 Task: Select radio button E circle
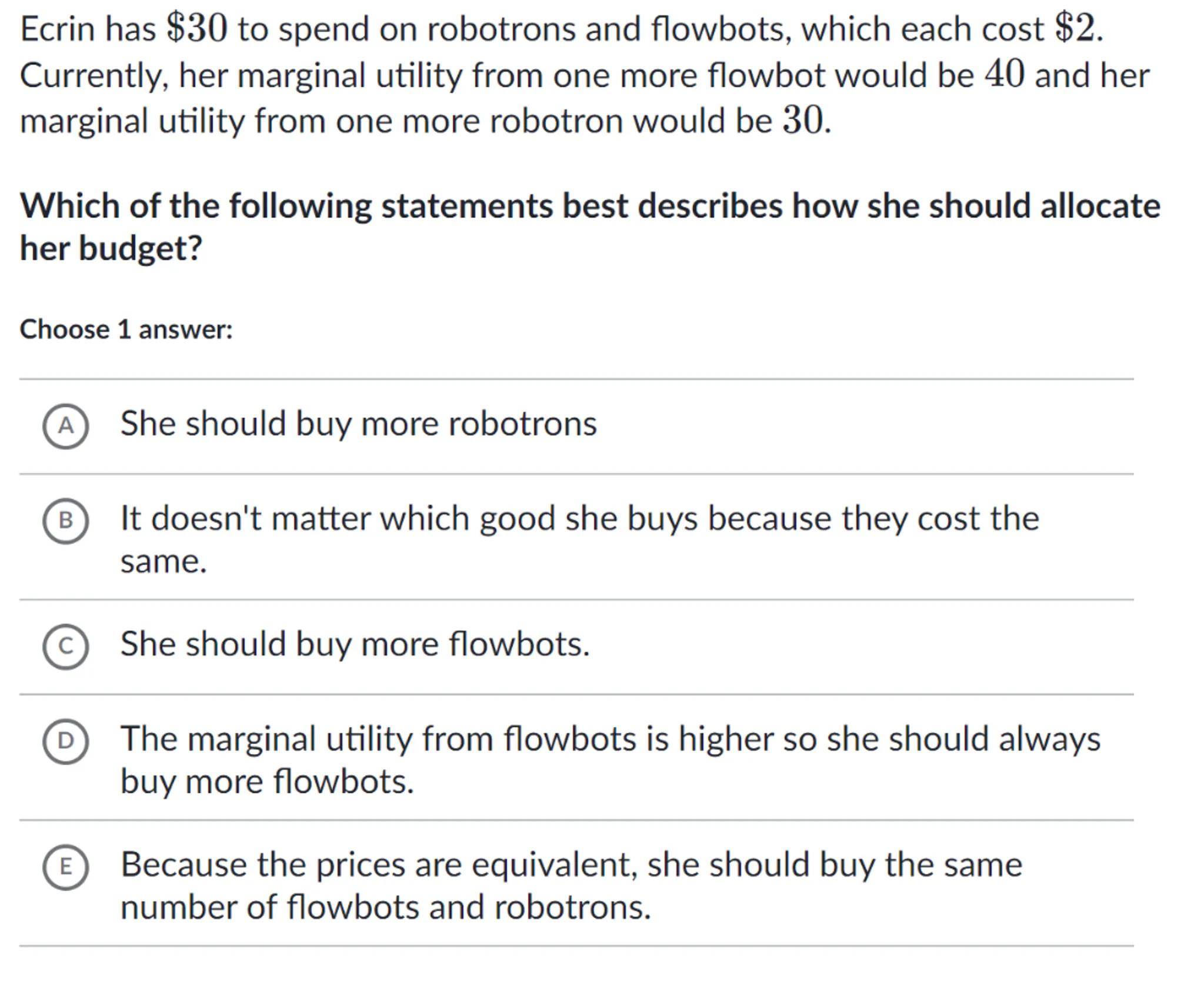[65, 867]
